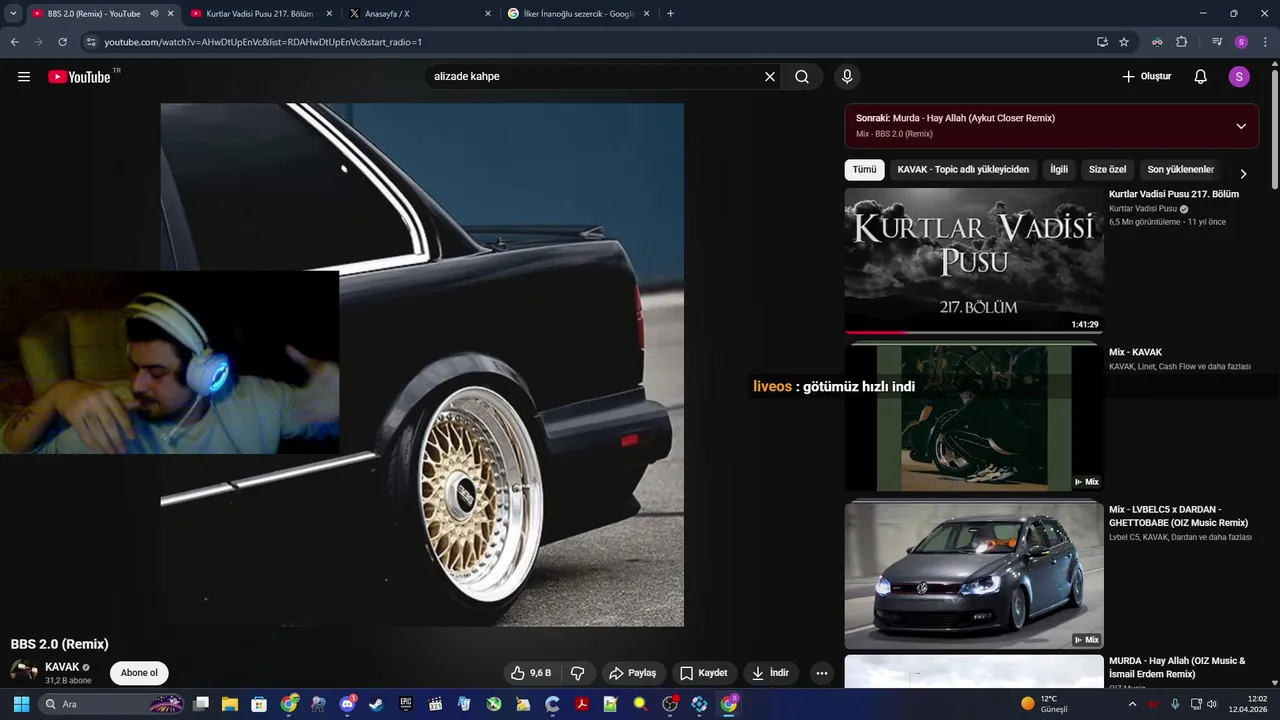Save video with Kaydet button

[x=704, y=673]
